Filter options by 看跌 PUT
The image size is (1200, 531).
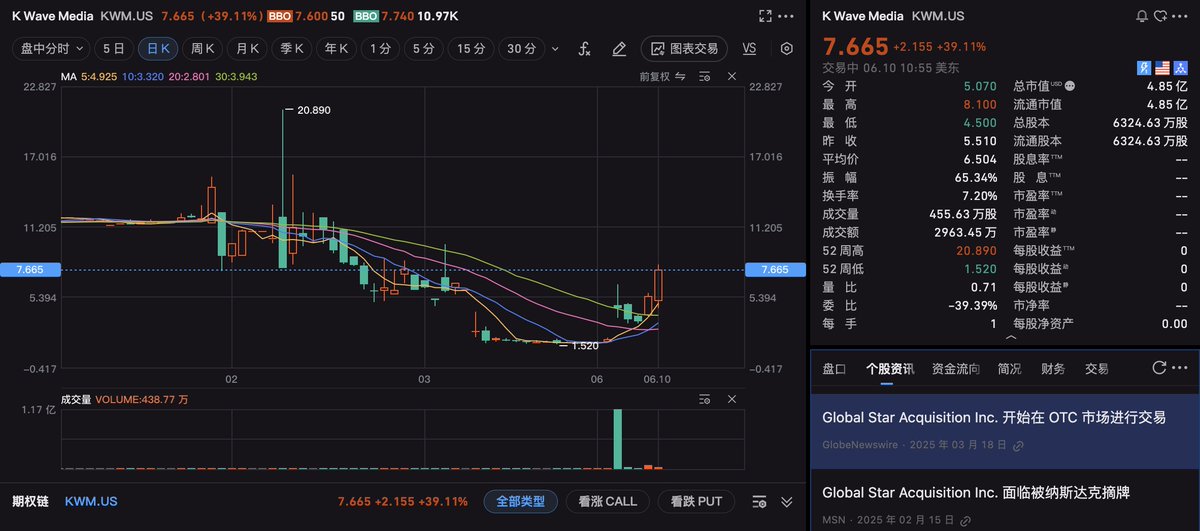coord(696,501)
